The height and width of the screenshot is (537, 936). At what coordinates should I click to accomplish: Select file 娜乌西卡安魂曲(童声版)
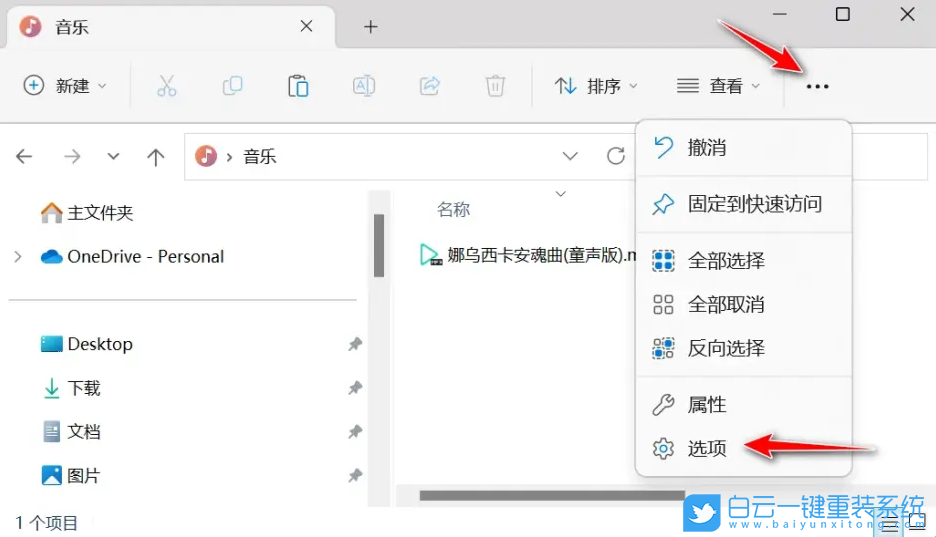coord(528,255)
